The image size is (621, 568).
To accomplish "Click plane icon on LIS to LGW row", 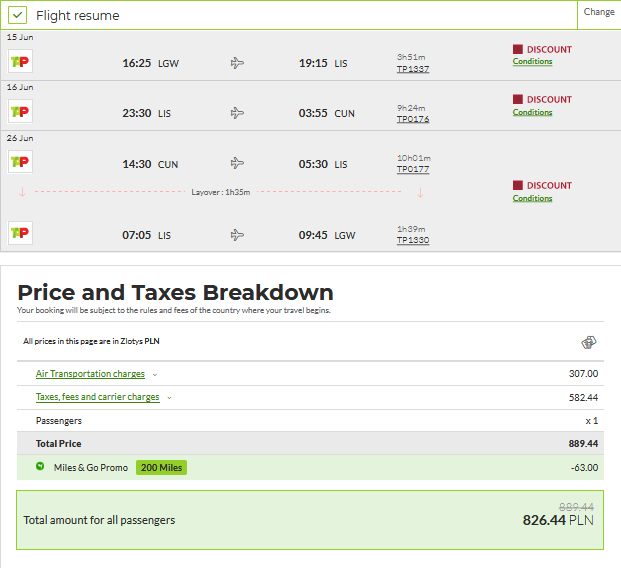I will point(237,235).
